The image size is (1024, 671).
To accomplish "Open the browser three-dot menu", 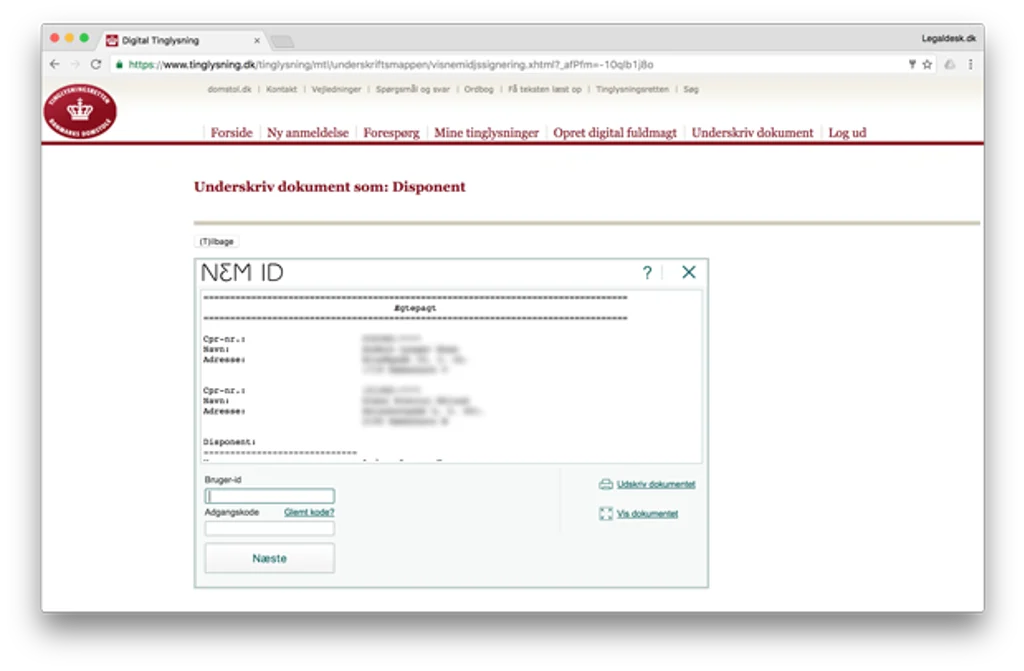I will [x=970, y=64].
